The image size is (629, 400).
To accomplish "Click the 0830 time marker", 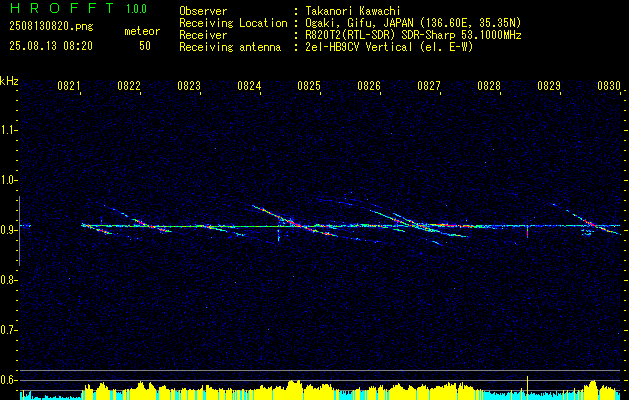I will 609,85.
